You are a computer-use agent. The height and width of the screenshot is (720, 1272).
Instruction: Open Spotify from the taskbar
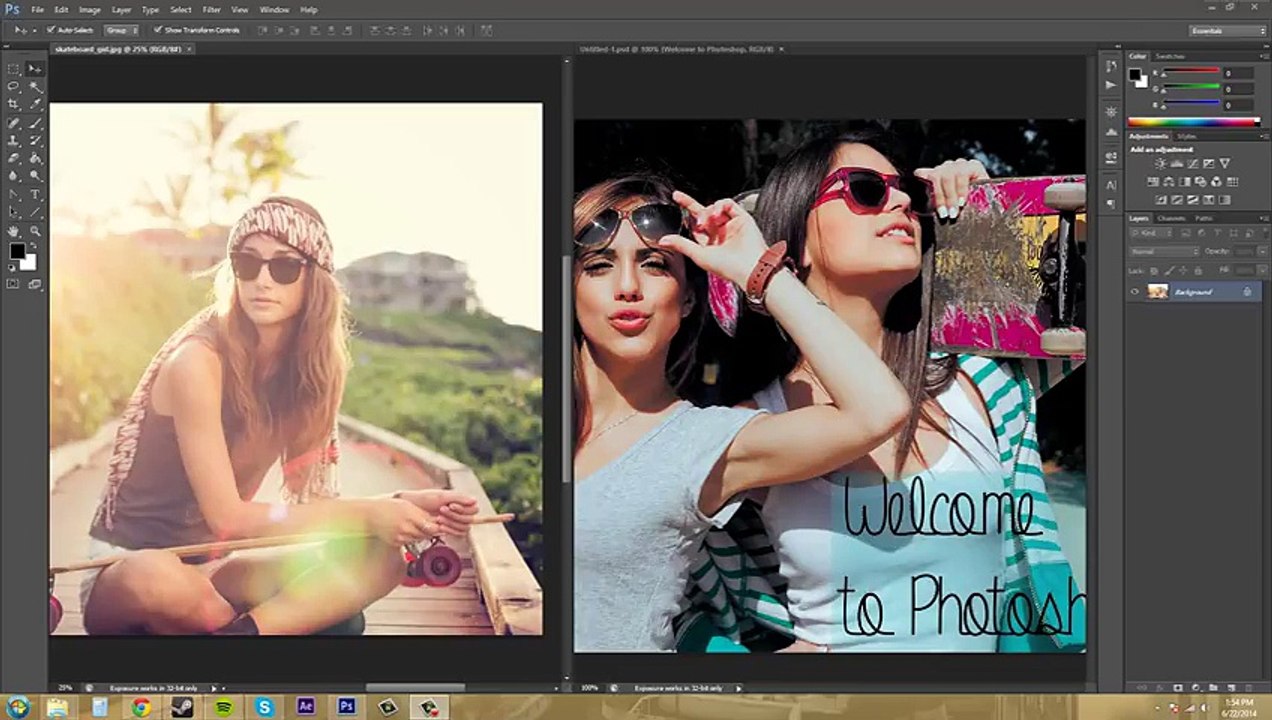(223, 707)
